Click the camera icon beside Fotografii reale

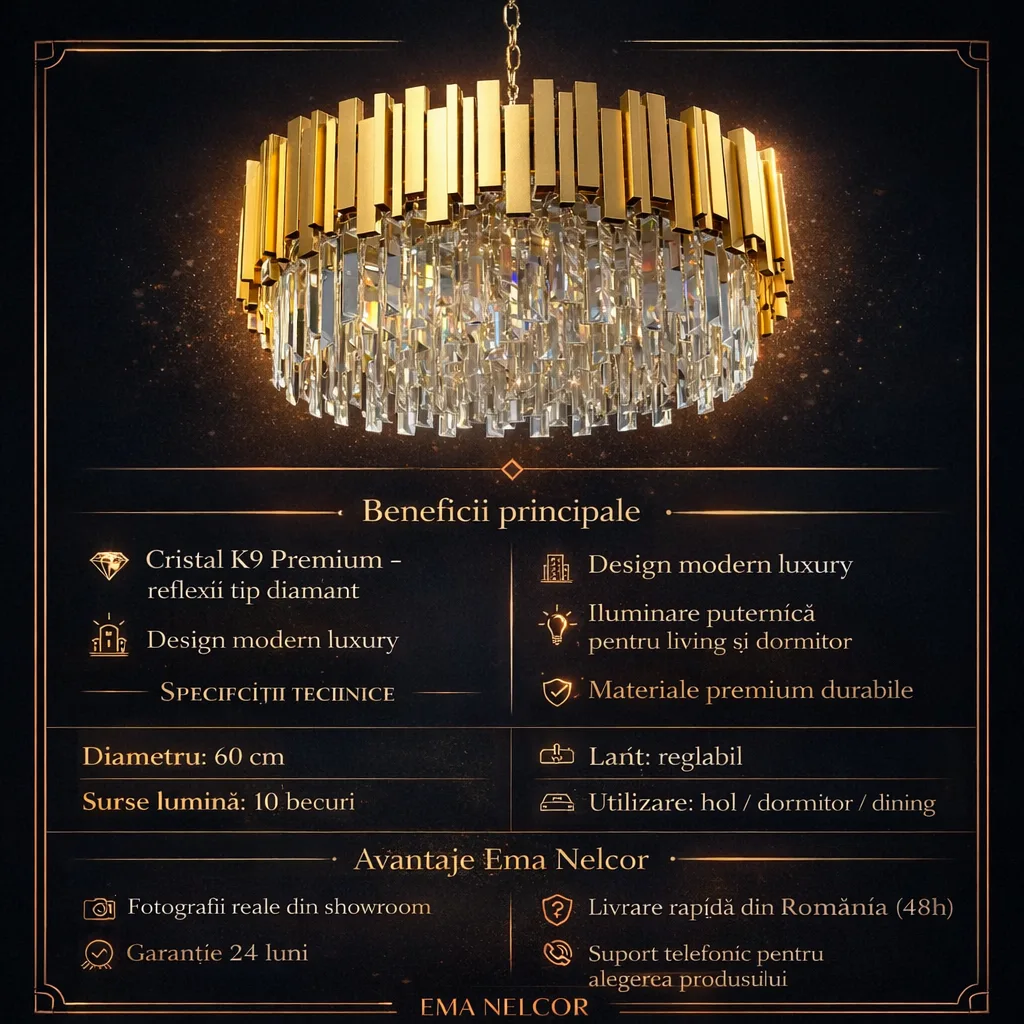99,908
